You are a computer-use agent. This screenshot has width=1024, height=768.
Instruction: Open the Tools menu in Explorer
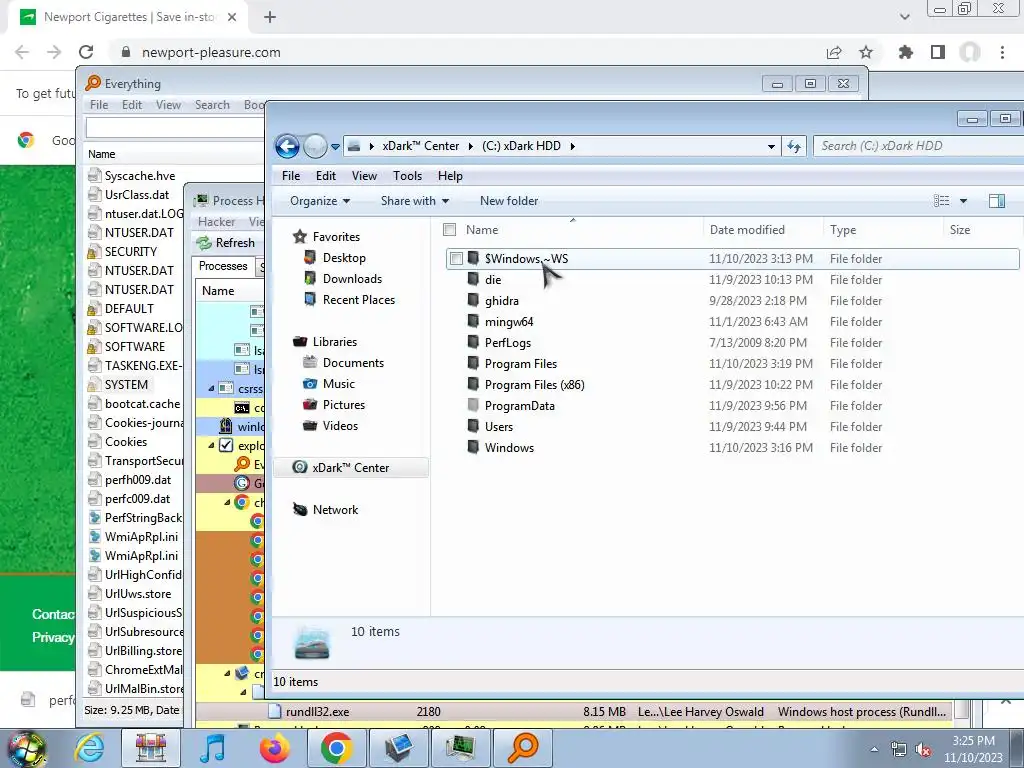(407, 176)
